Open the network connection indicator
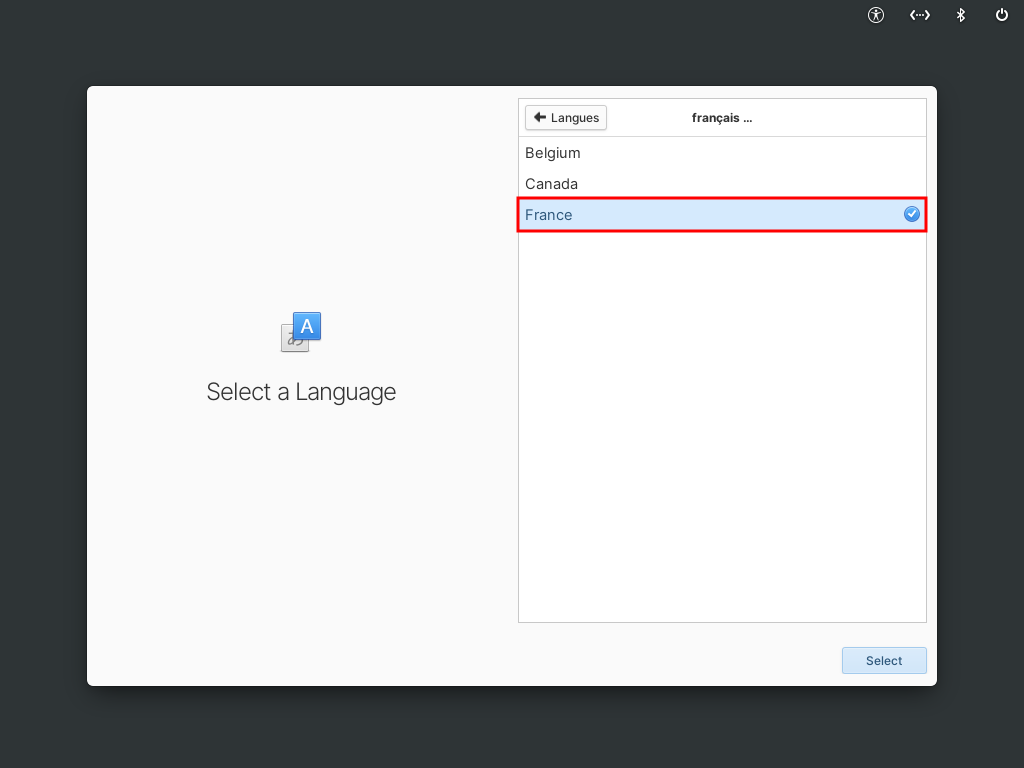This screenshot has height=768, width=1024. coord(920,15)
